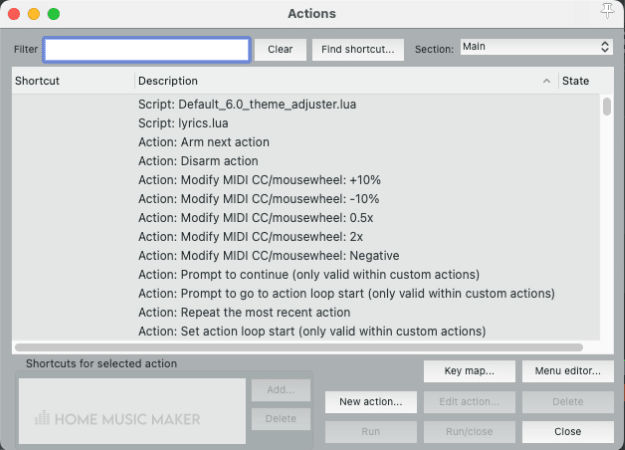
Task: Click the shortcuts list box for selected action
Action: click(132, 411)
